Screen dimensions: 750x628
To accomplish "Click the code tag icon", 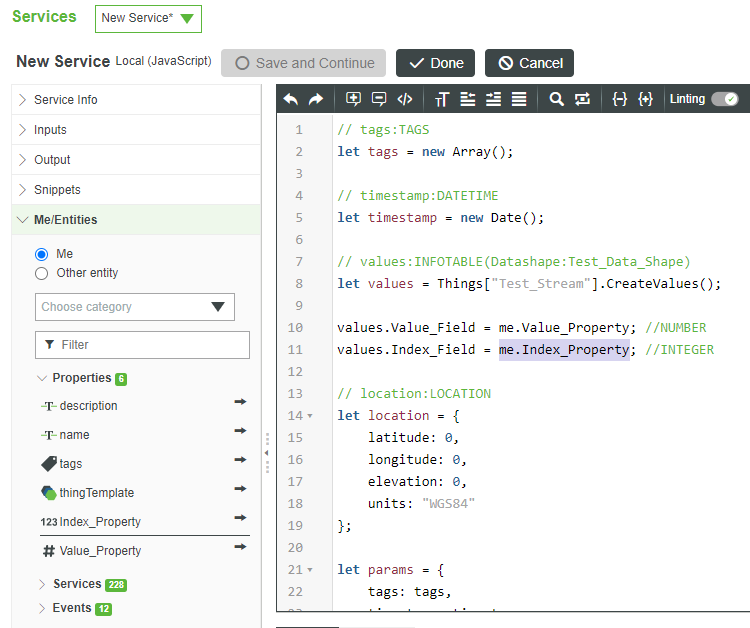I will pyautogui.click(x=405, y=99).
